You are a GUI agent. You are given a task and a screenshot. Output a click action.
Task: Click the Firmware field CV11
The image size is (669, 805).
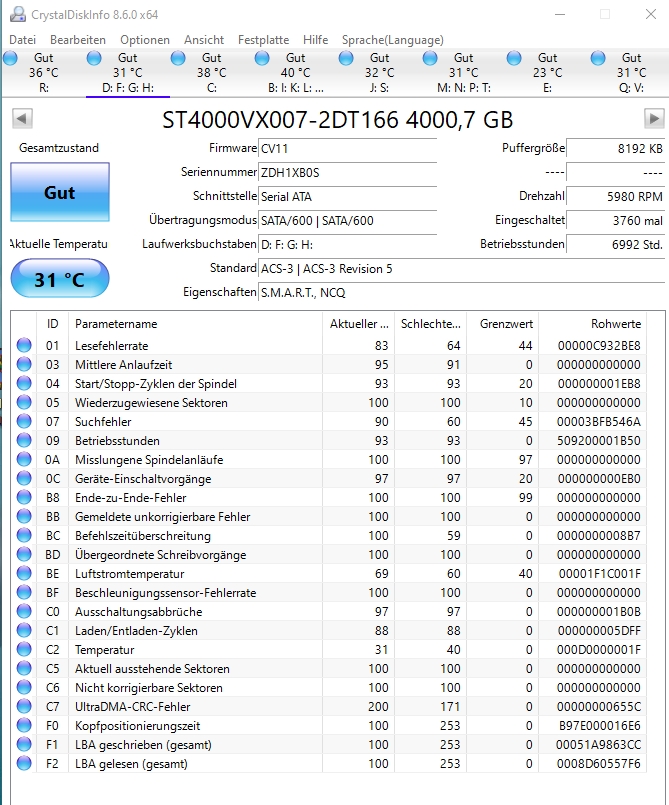coord(347,148)
